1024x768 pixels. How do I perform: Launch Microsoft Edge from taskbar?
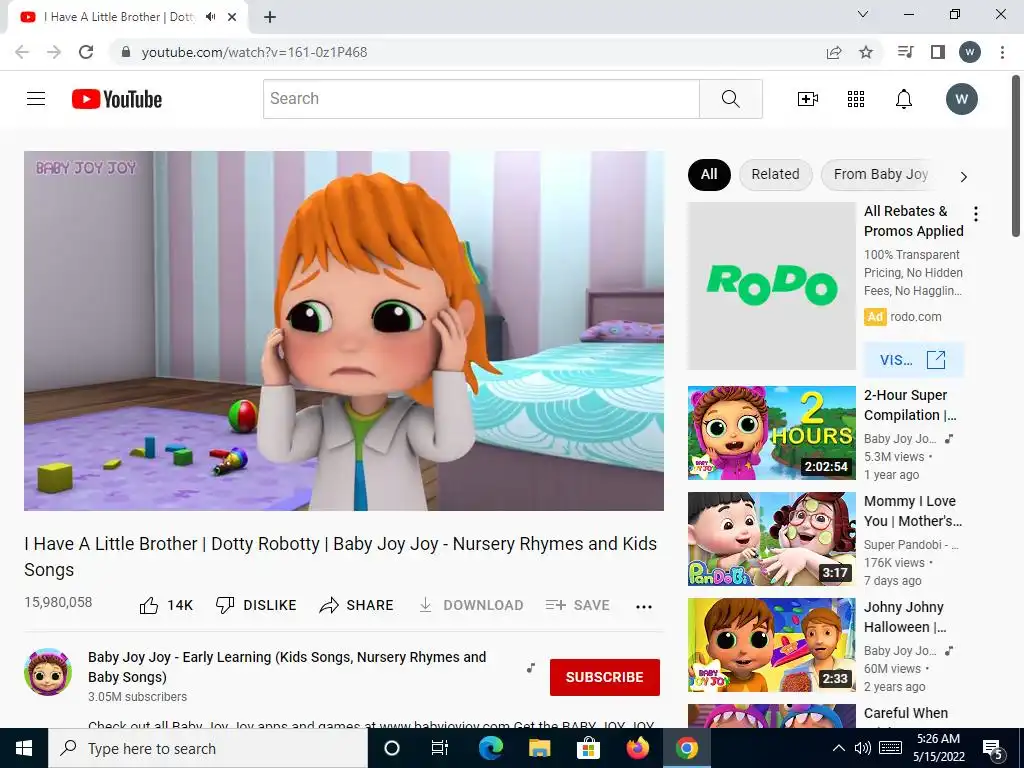490,748
